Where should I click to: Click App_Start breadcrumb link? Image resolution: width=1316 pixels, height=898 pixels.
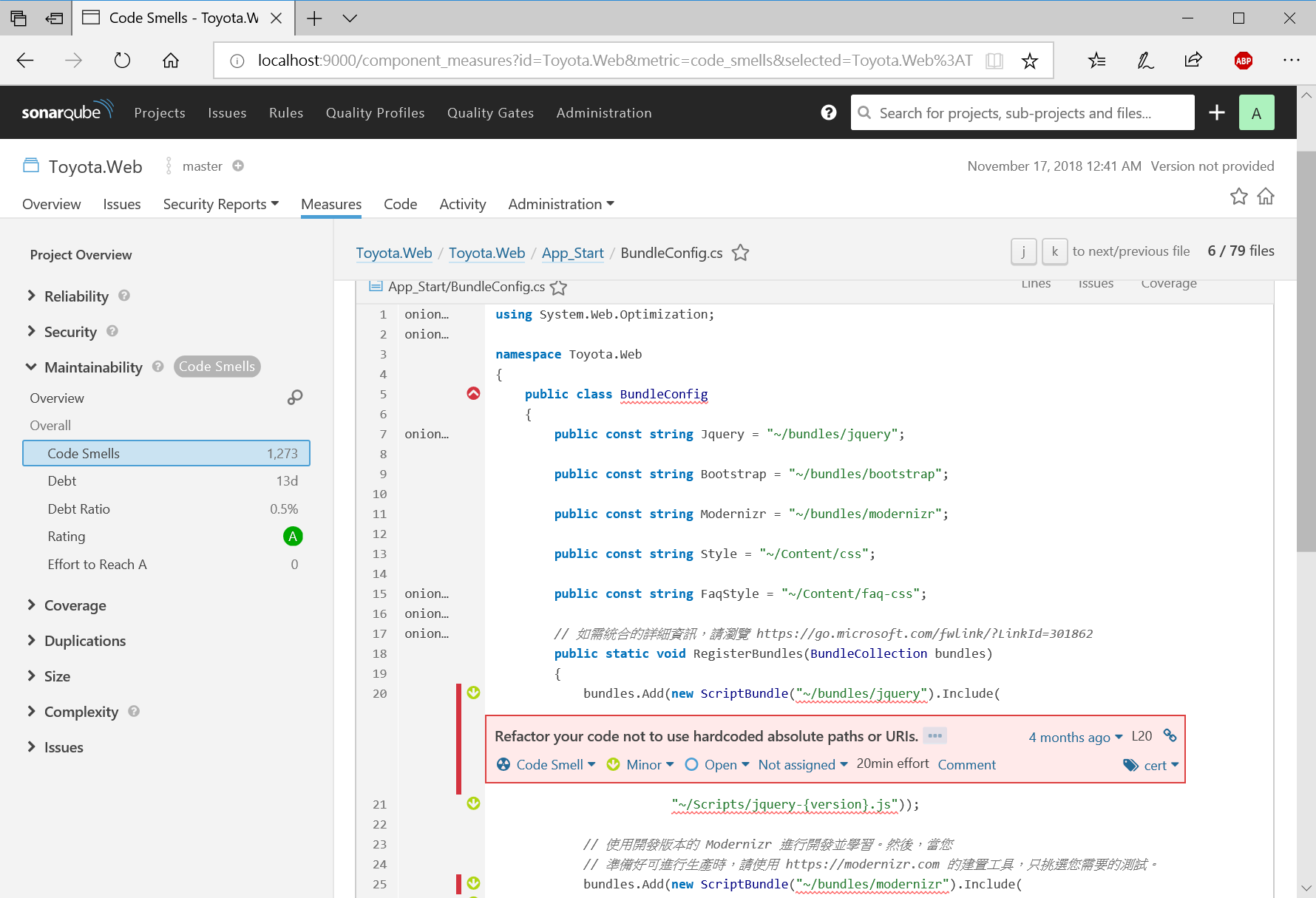point(573,253)
